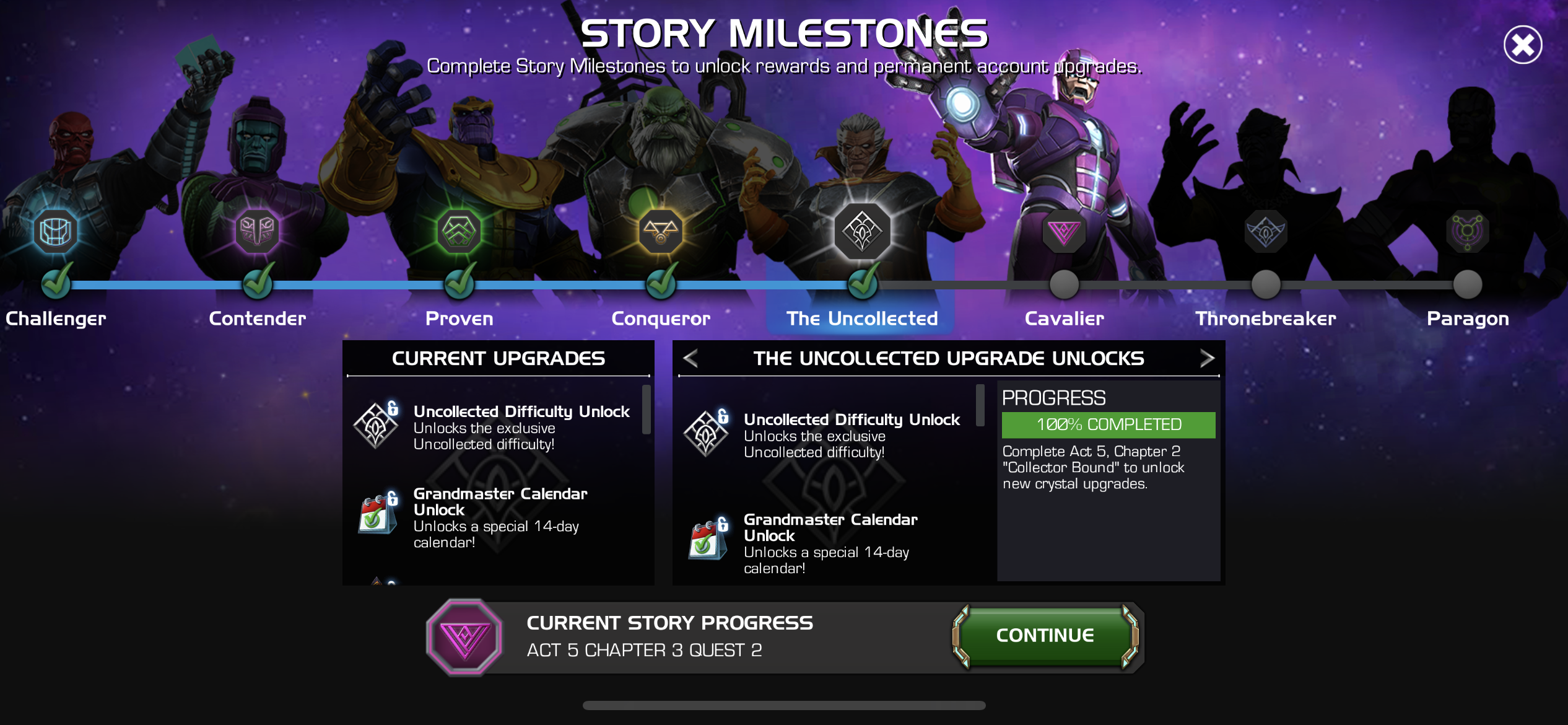Select the Thronebreaker milestone badge icon

[x=1266, y=231]
